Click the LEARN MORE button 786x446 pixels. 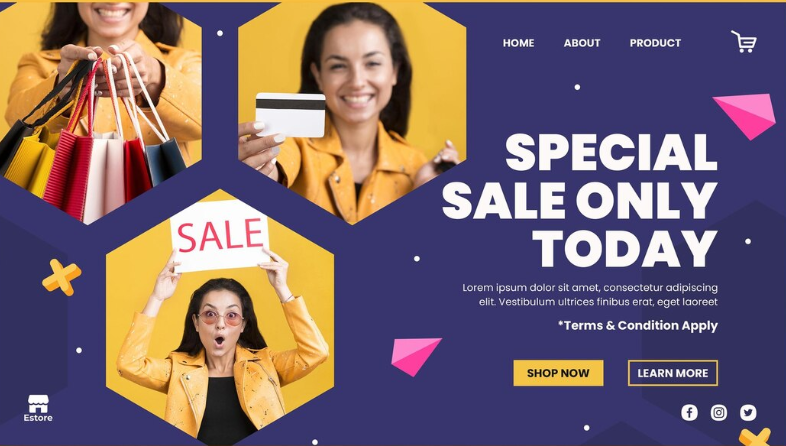pyautogui.click(x=673, y=373)
